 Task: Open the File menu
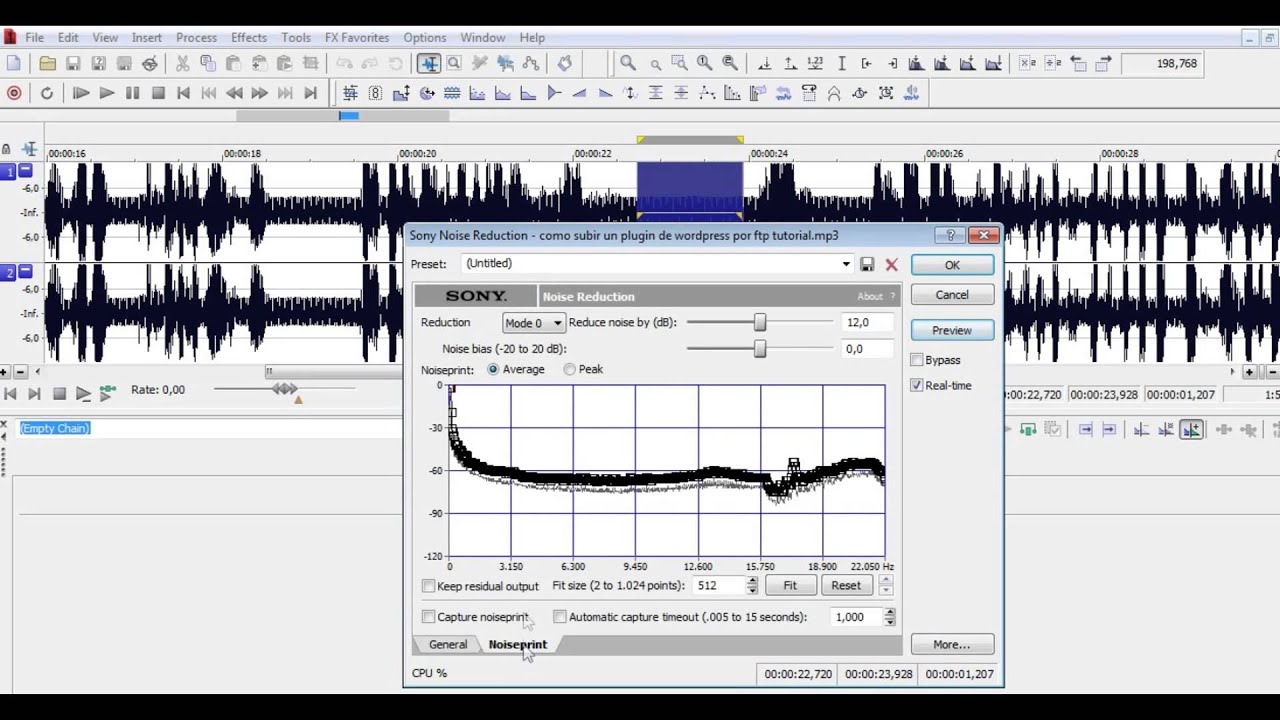pos(34,37)
